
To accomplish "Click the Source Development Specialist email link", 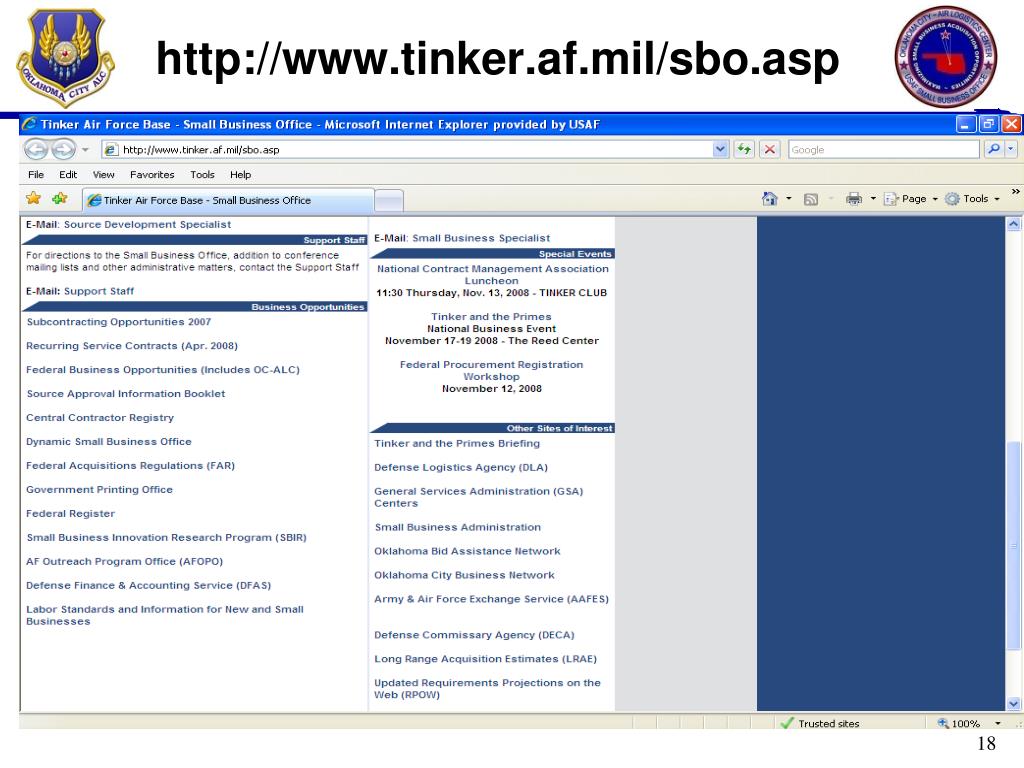I will click(x=147, y=224).
